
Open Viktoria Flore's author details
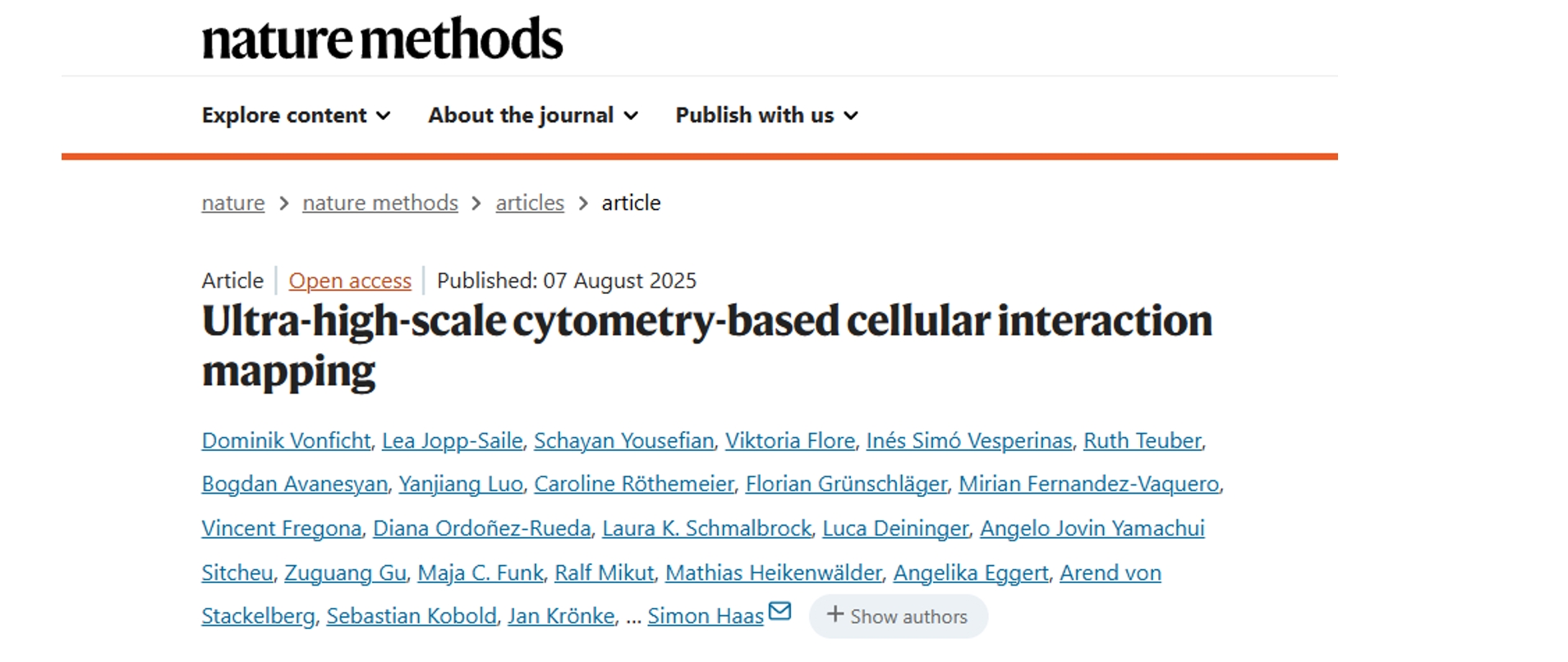pyautogui.click(x=790, y=441)
